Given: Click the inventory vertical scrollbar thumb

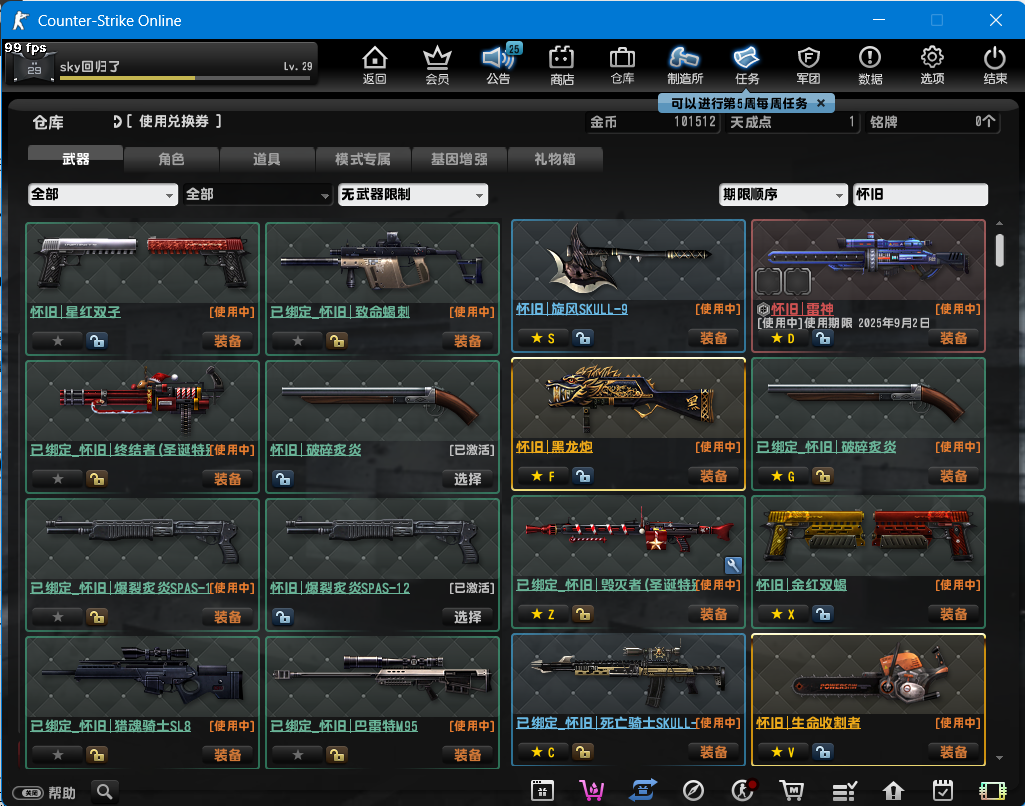Looking at the screenshot, I should (999, 250).
